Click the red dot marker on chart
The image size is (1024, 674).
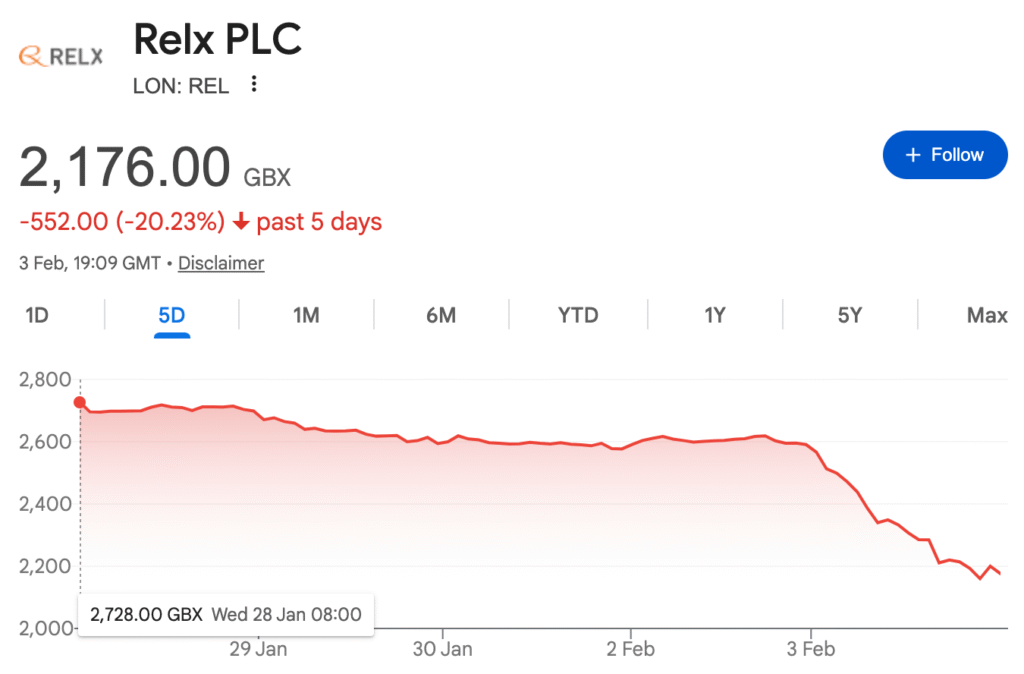[x=80, y=403]
